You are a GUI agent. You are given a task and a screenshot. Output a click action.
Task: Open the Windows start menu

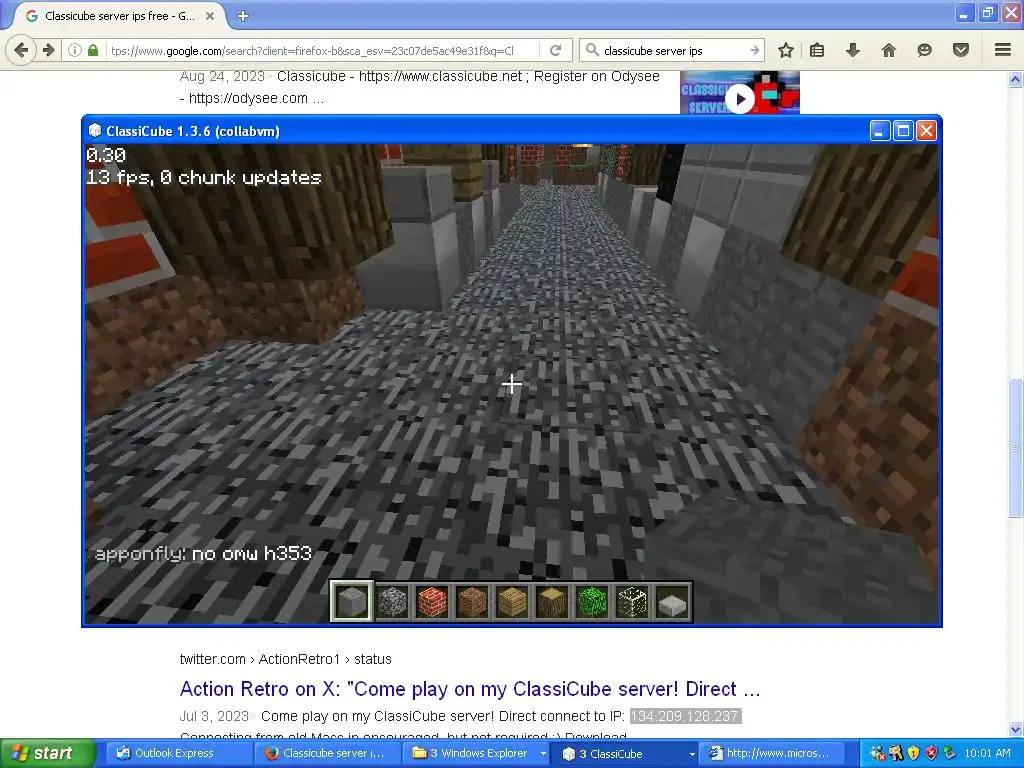(x=47, y=753)
